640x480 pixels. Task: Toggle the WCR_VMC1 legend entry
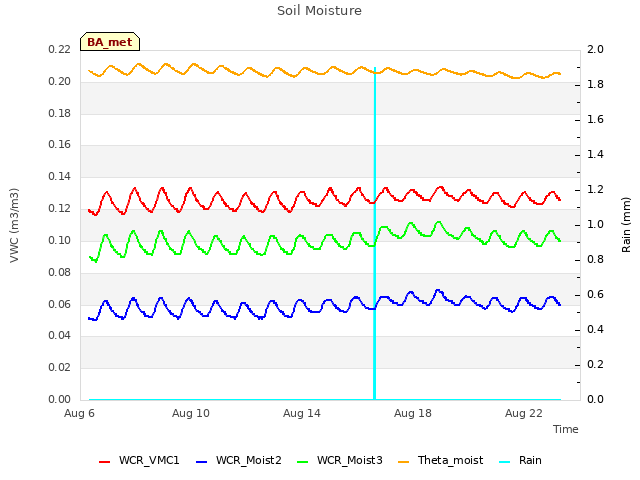pos(139,460)
